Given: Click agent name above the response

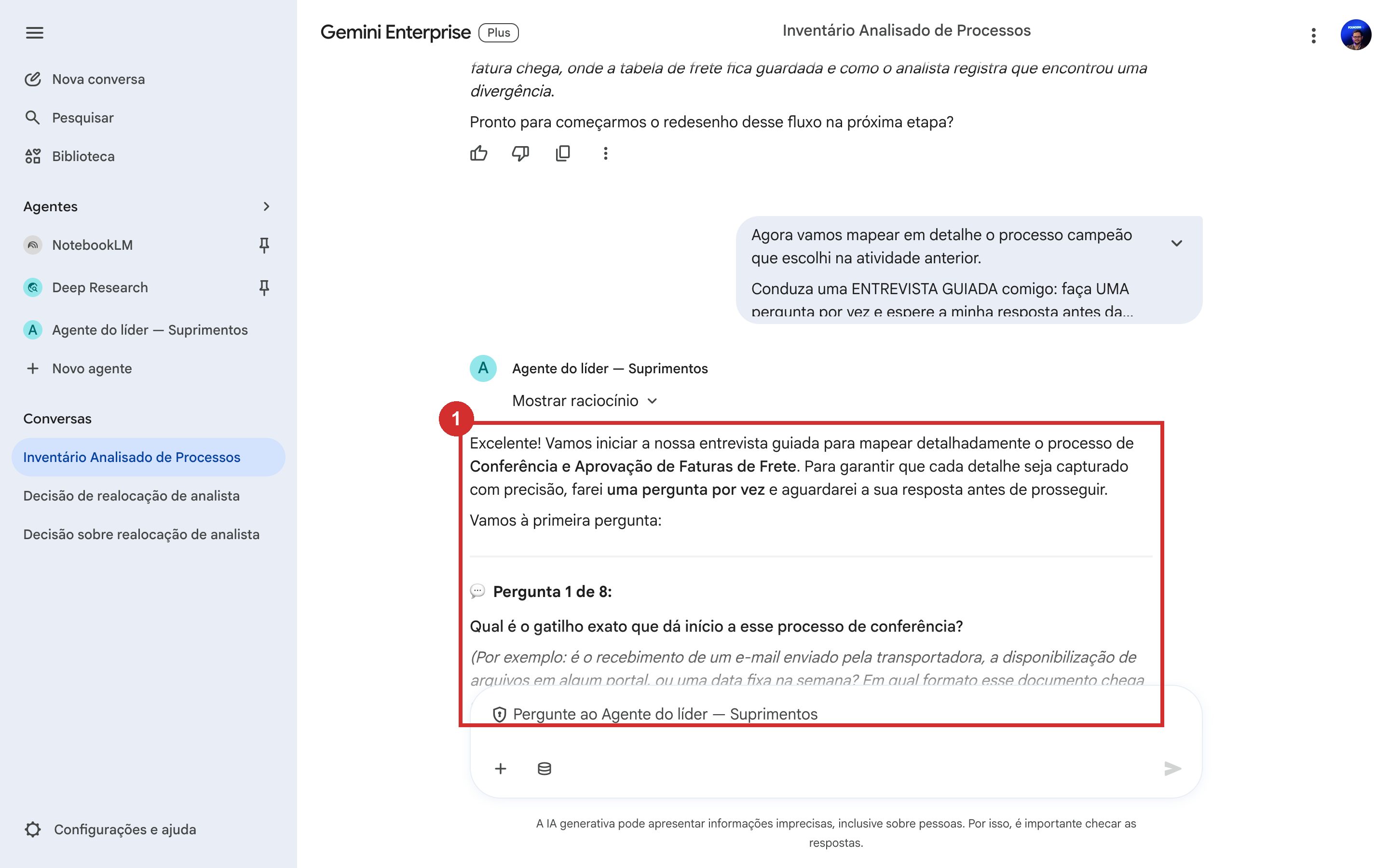Looking at the screenshot, I should tap(610, 368).
